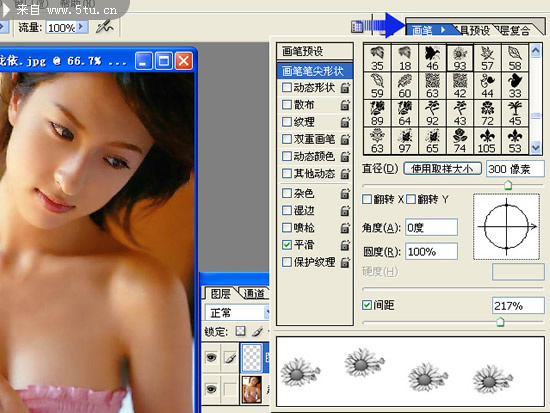
Task: Expand the 画笔 tab flyout arrow
Action: 443,30
